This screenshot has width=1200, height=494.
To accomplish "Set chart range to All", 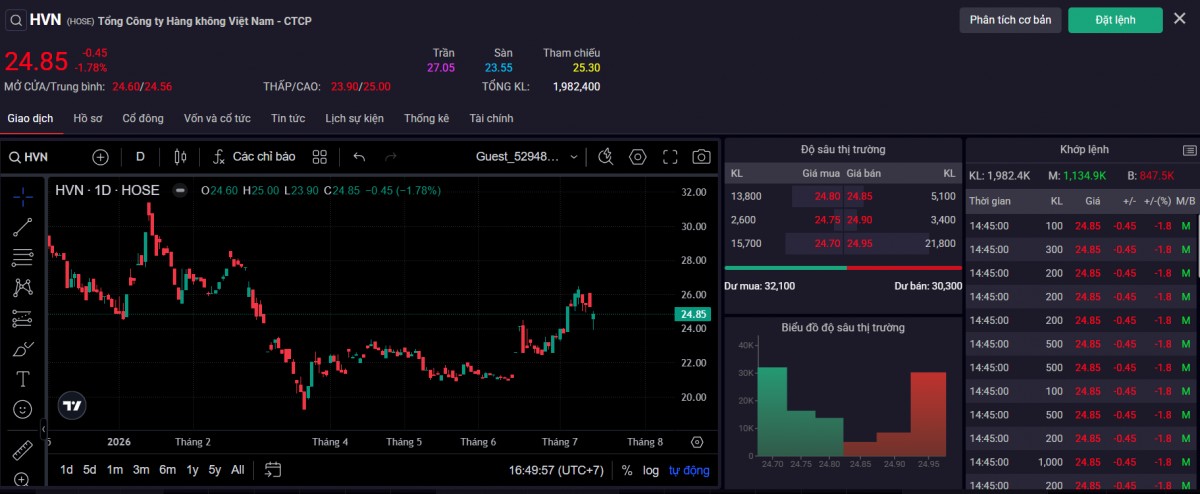I will tap(238, 470).
